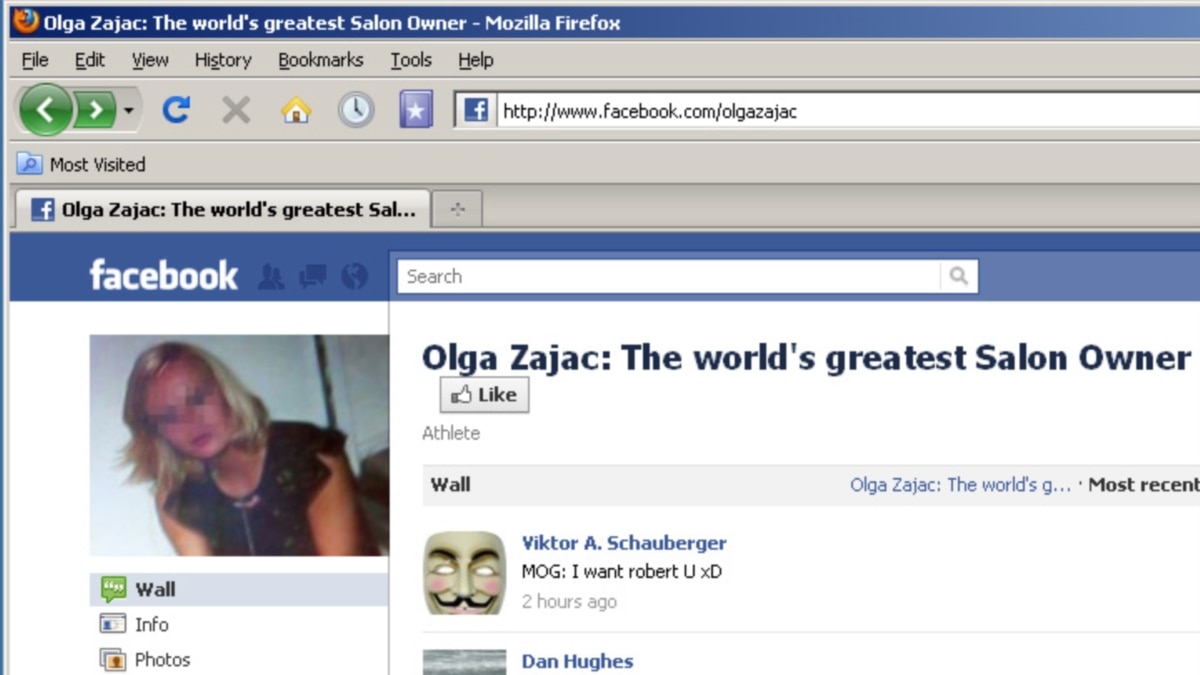
Task: Select Wall in the left sidebar
Action: [238, 590]
